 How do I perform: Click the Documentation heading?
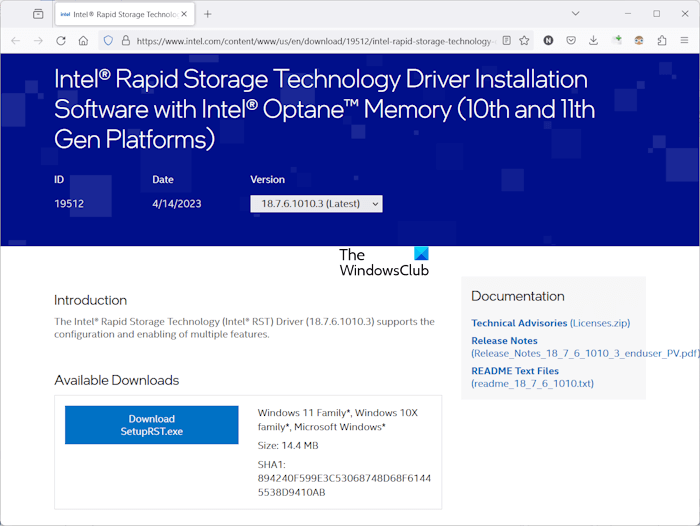tap(518, 296)
